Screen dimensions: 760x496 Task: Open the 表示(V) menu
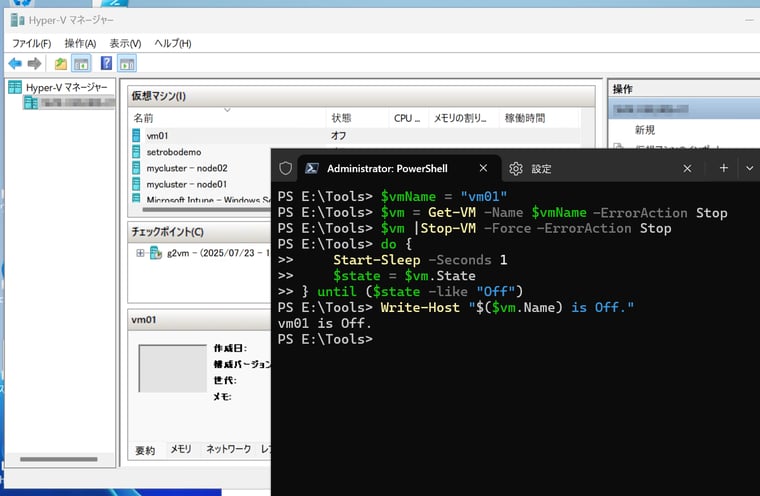(125, 44)
